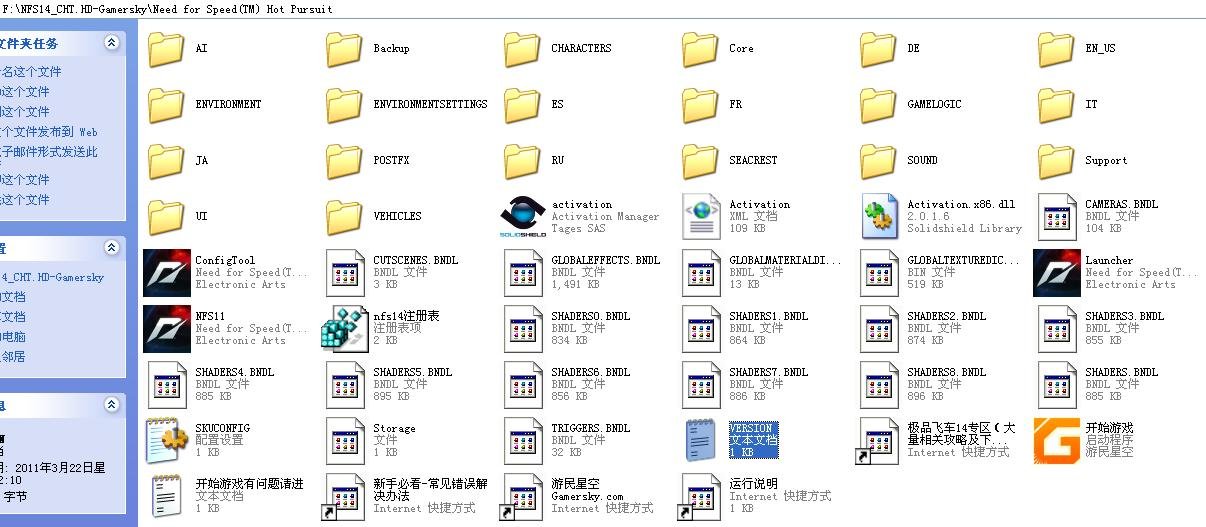1206x527 pixels.
Task: Open the SEACREST folder
Action: pos(700,161)
